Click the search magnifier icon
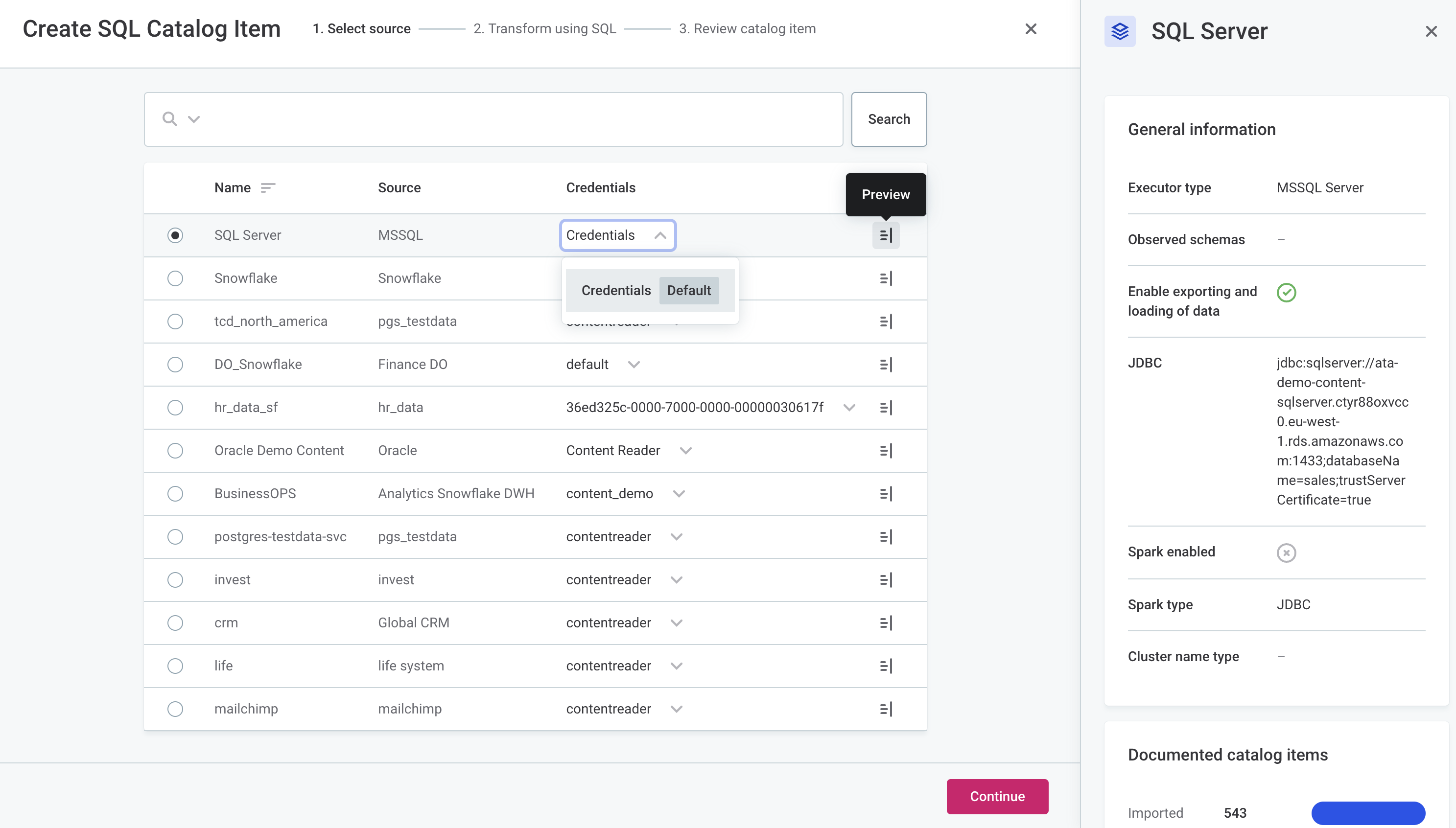The height and width of the screenshot is (828, 1456). coord(169,119)
